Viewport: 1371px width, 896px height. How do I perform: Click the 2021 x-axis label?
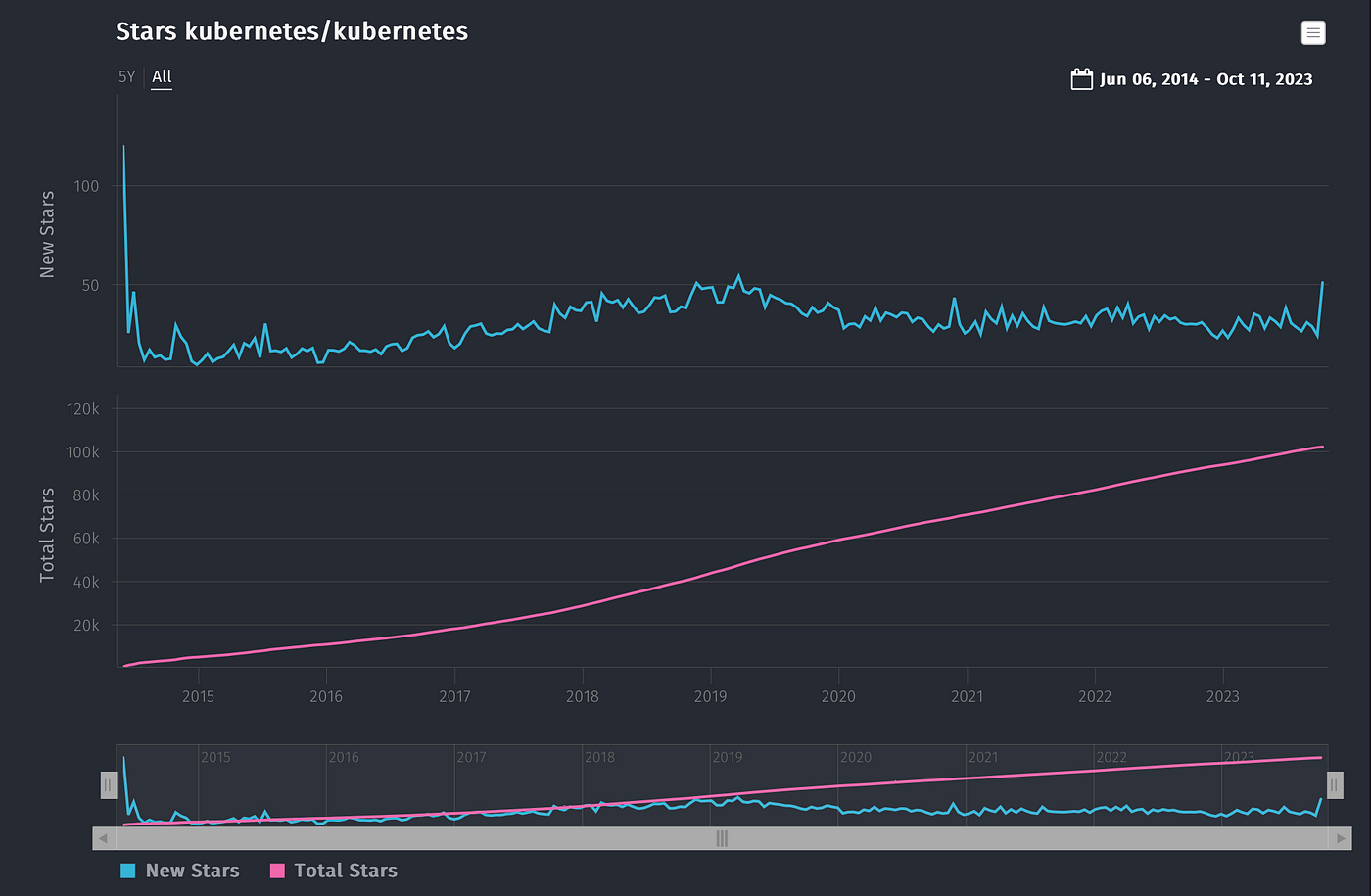click(x=968, y=696)
